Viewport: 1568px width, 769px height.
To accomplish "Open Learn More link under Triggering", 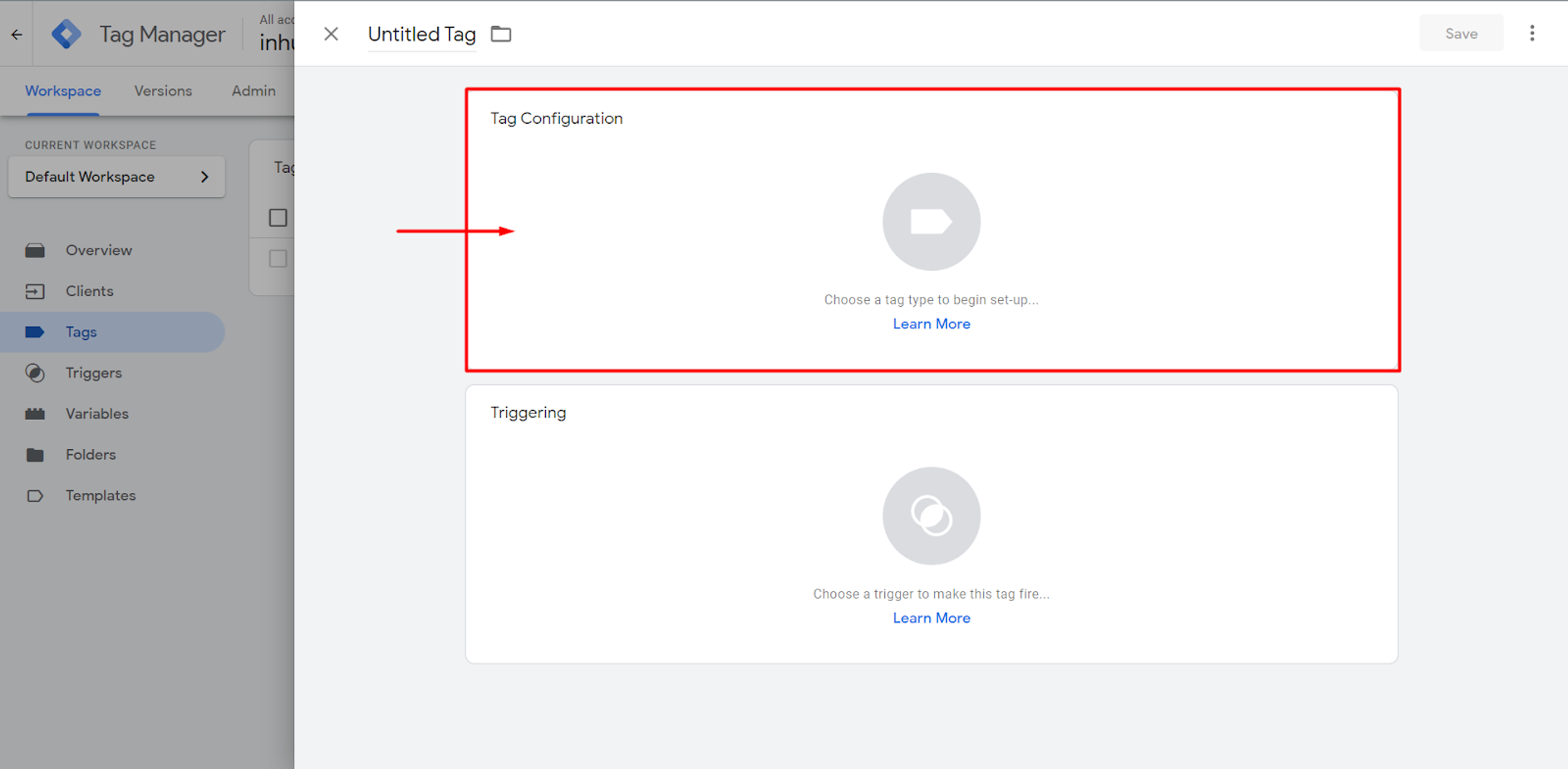I will [931, 618].
